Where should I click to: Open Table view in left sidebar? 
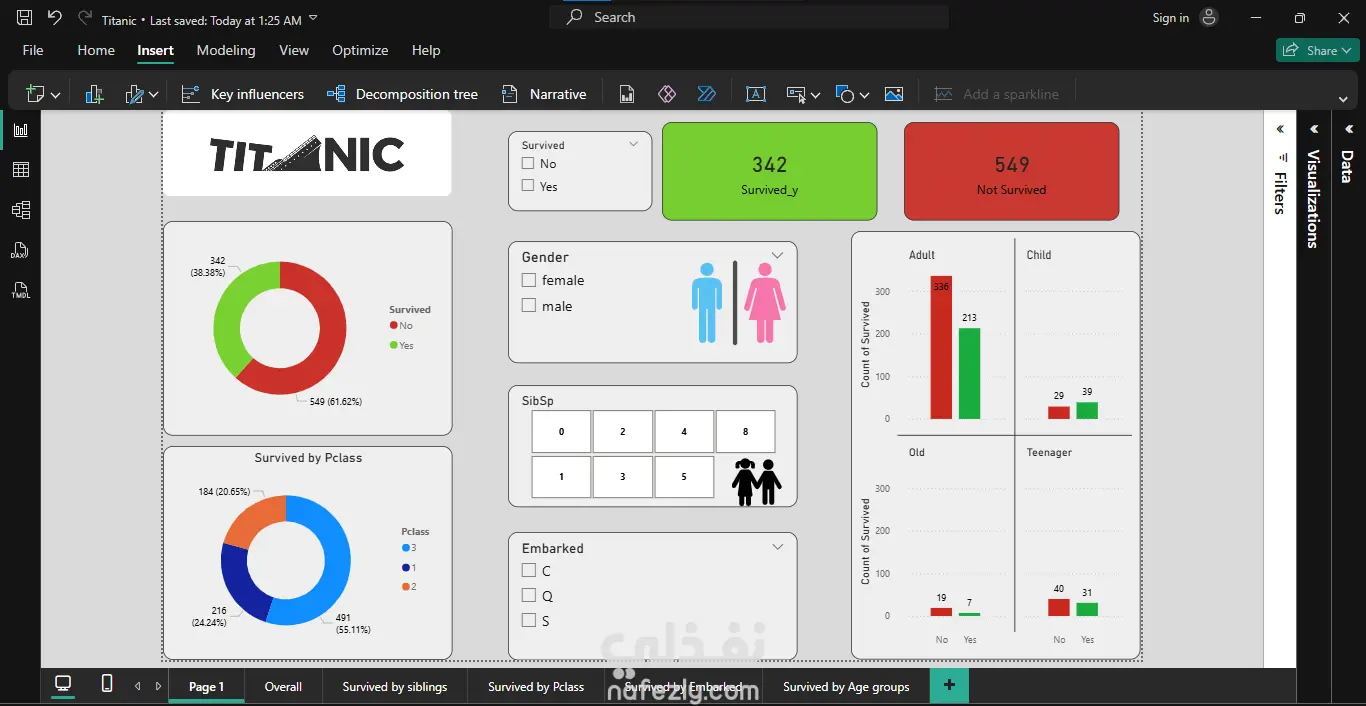[20, 170]
